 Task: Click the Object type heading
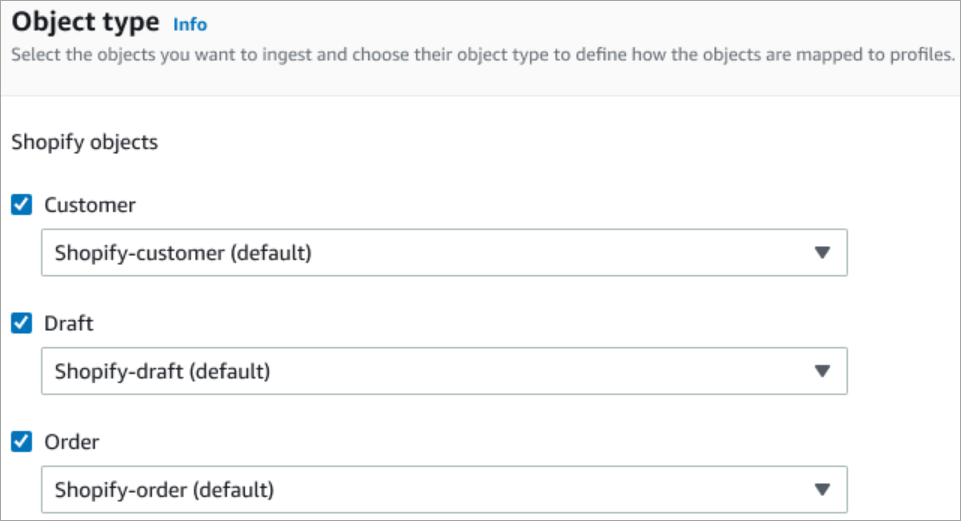pos(85,22)
